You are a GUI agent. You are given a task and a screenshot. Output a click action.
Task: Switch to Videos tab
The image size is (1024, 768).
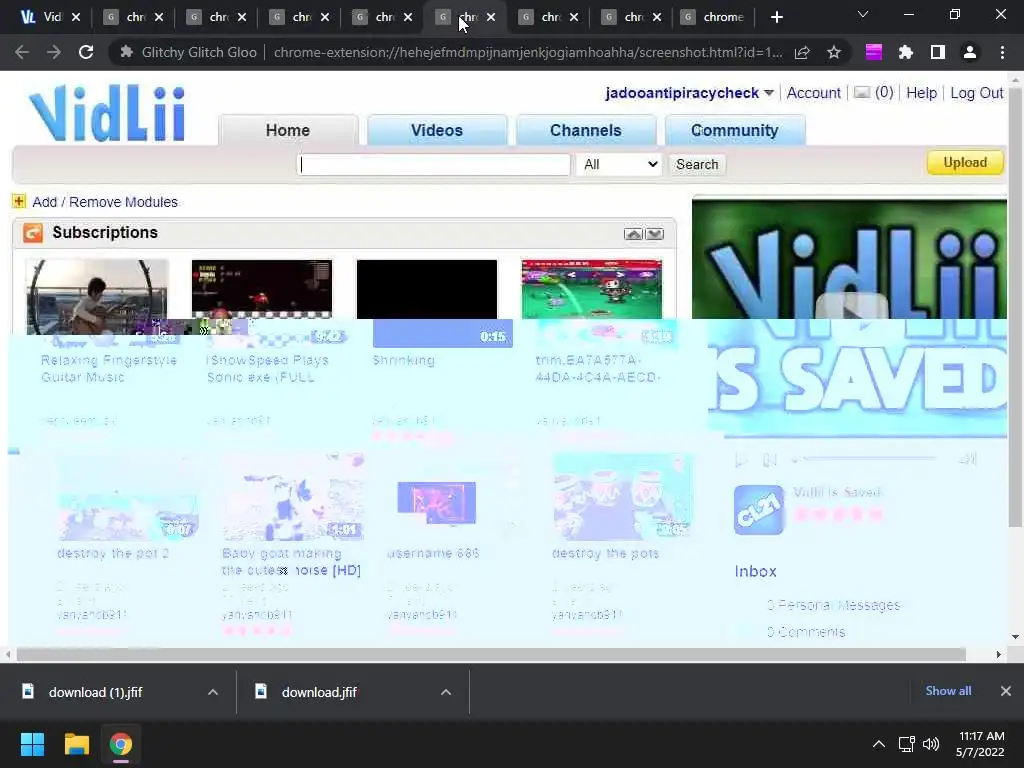tap(437, 130)
